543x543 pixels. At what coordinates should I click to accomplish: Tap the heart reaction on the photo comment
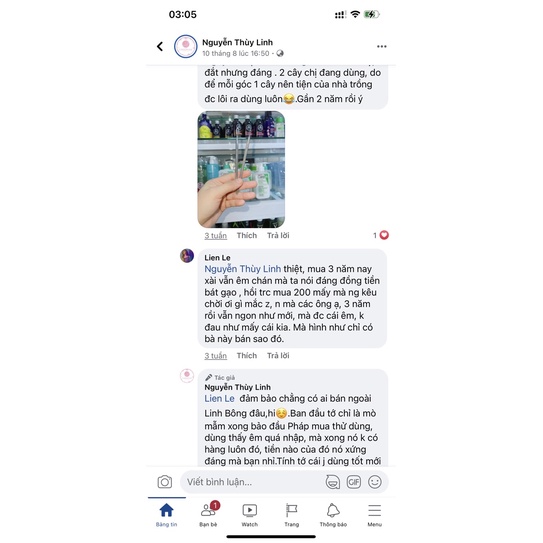384,235
